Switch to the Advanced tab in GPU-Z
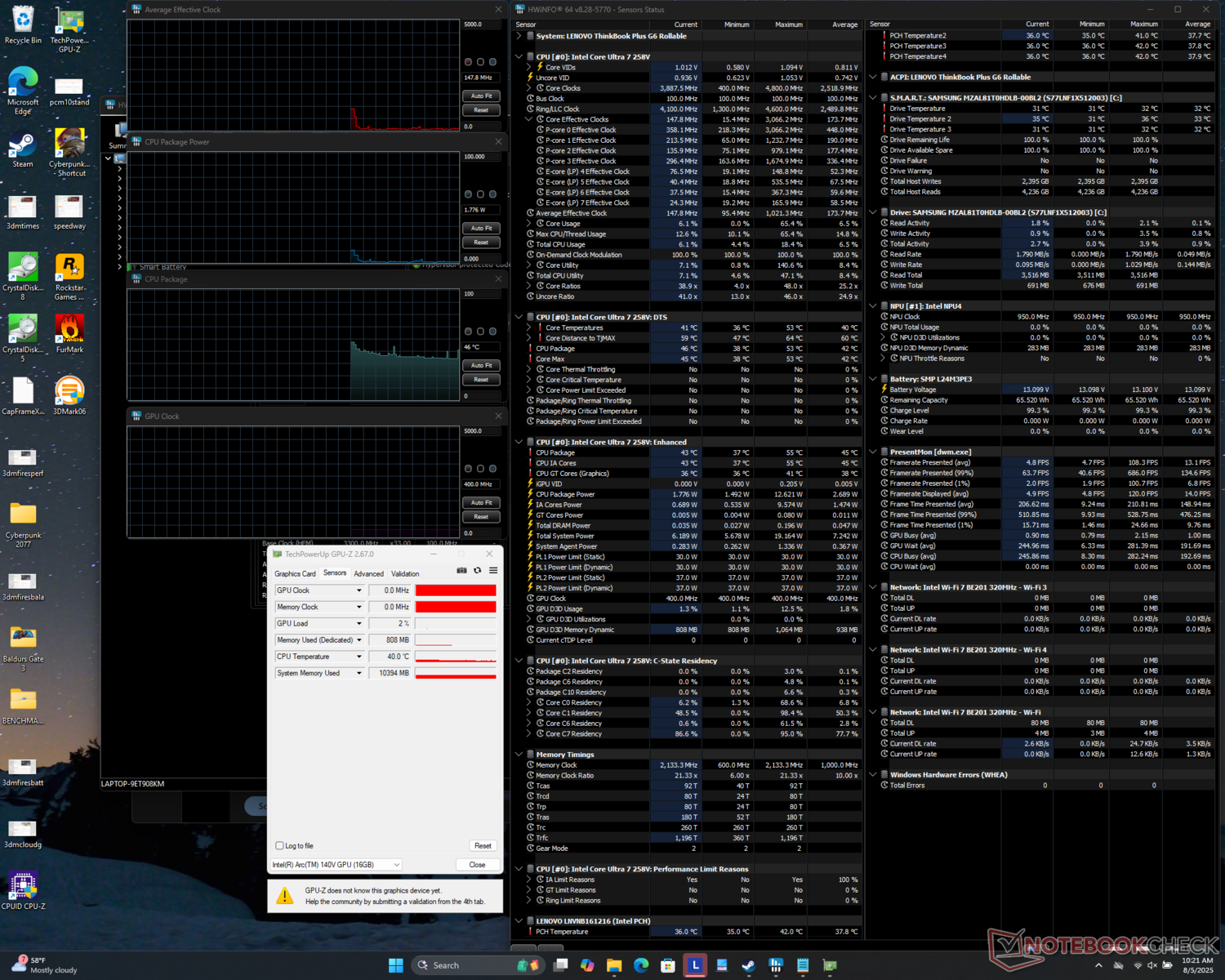This screenshot has height=980, width=1225. (x=368, y=574)
